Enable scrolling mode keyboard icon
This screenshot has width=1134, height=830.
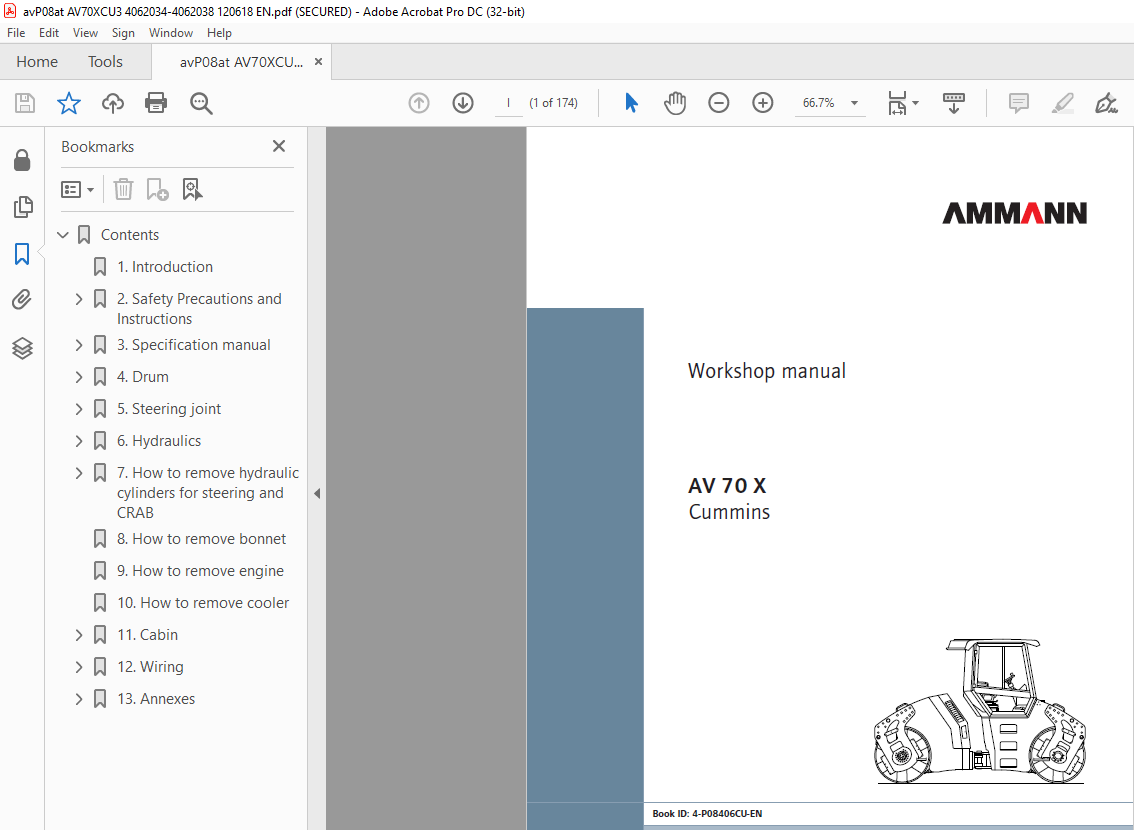point(954,103)
